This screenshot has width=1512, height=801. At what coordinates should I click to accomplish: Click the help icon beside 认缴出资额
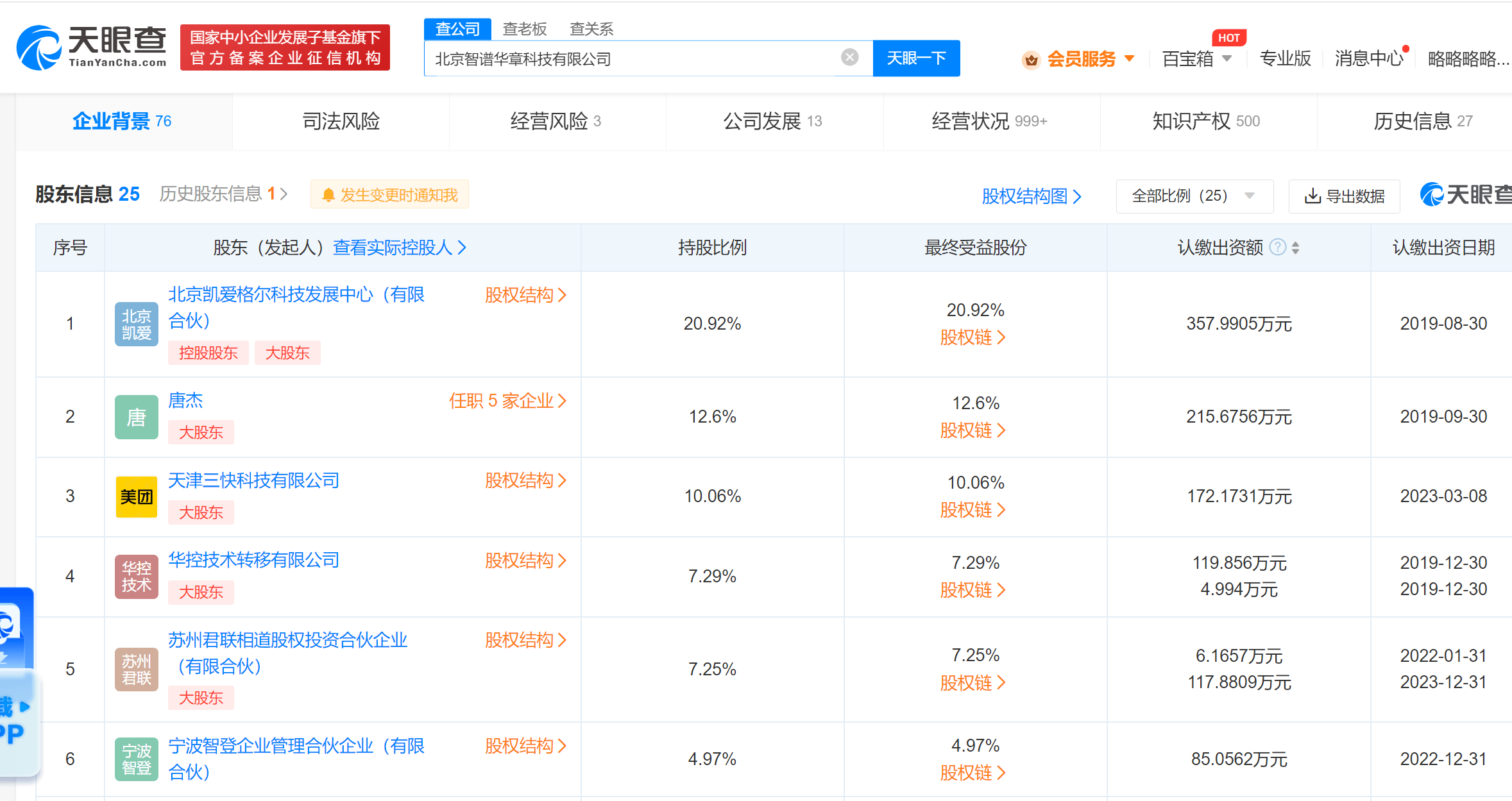click(1277, 247)
